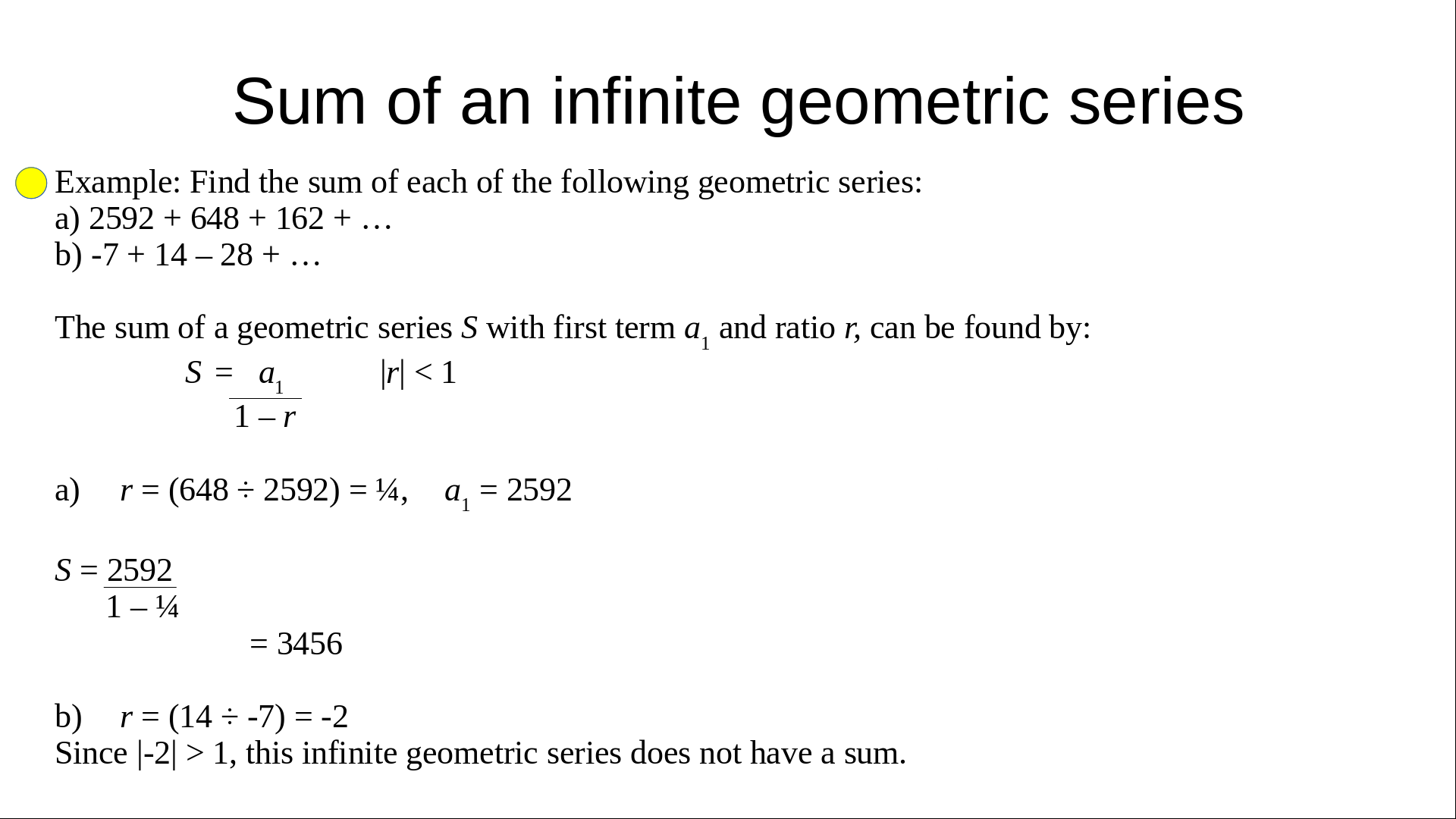Select the sentence 'The sum of a geometric series'
The width and height of the screenshot is (1456, 819).
click(573, 328)
